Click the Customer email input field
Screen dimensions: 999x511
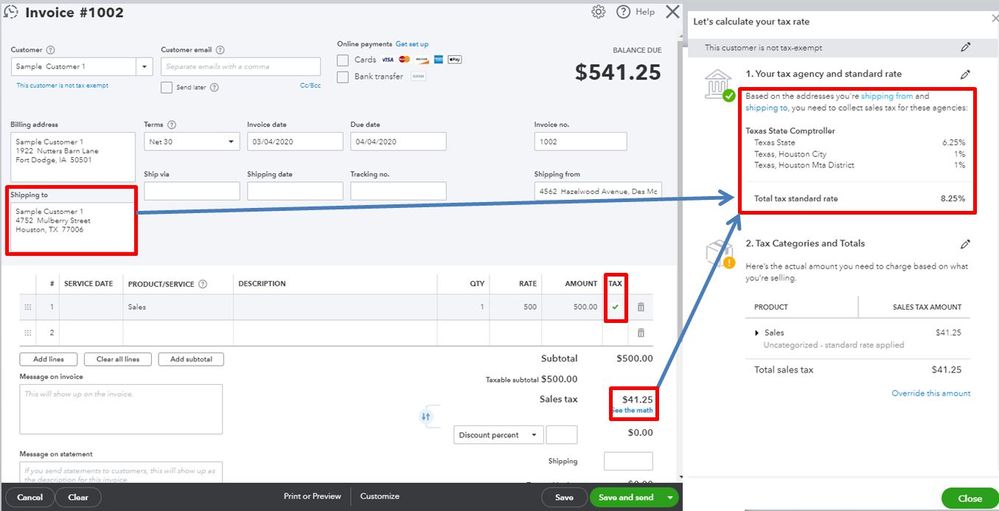pos(241,66)
